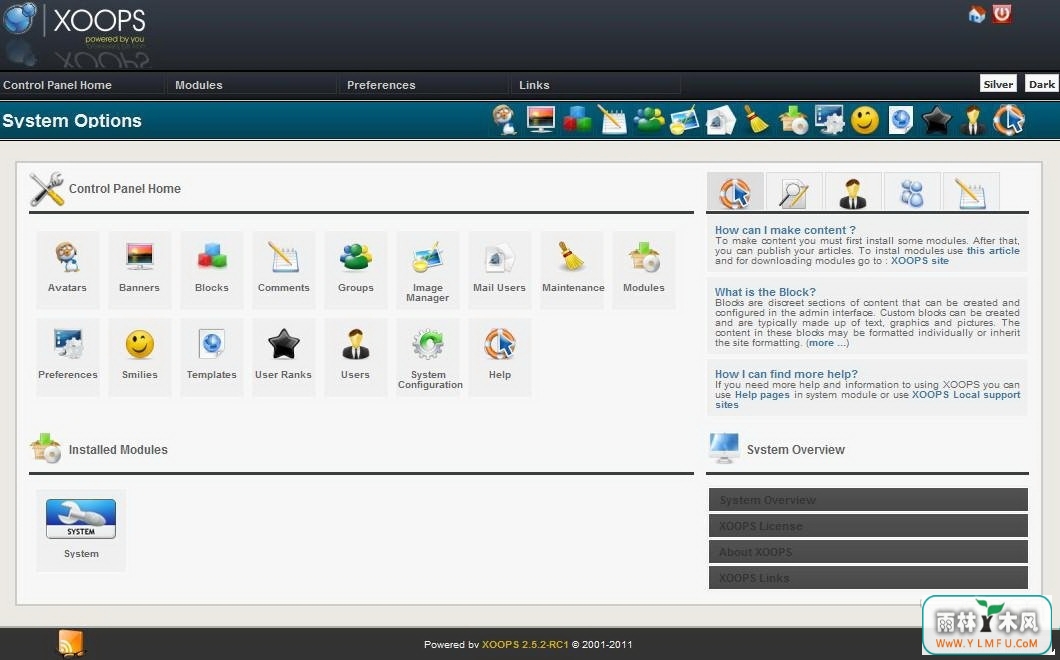Click the '(more ...)' link about blocks

tap(827, 343)
